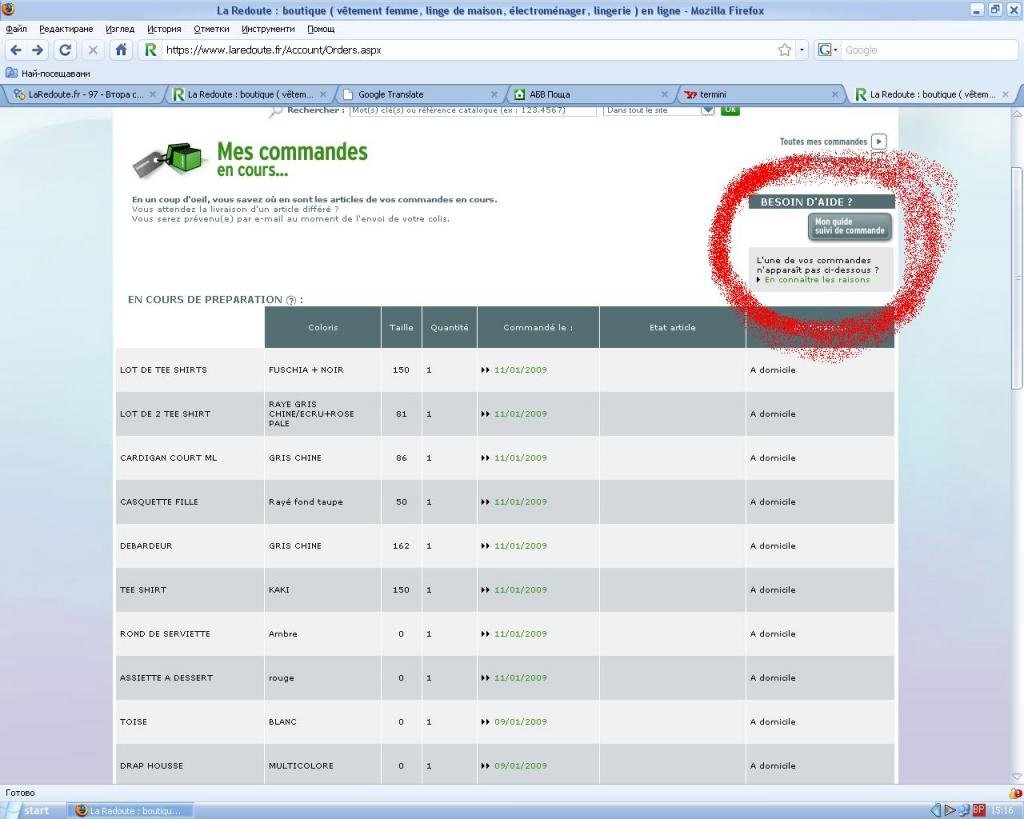Go to the Firefox Home page
1024x819 pixels.
click(121, 50)
